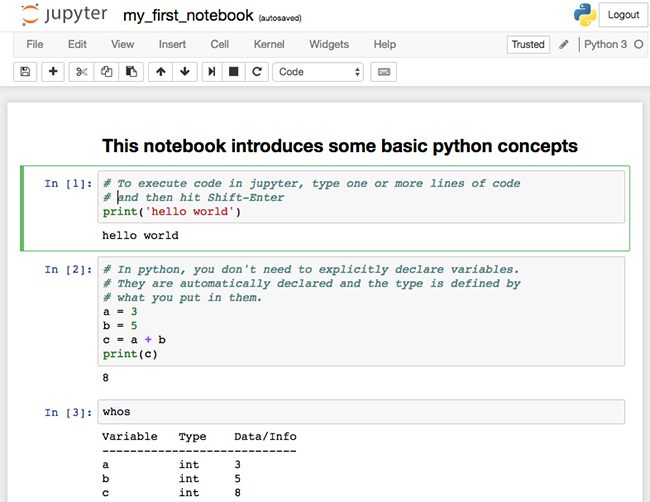
Task: Click inside the whos code cell
Action: coord(361,412)
